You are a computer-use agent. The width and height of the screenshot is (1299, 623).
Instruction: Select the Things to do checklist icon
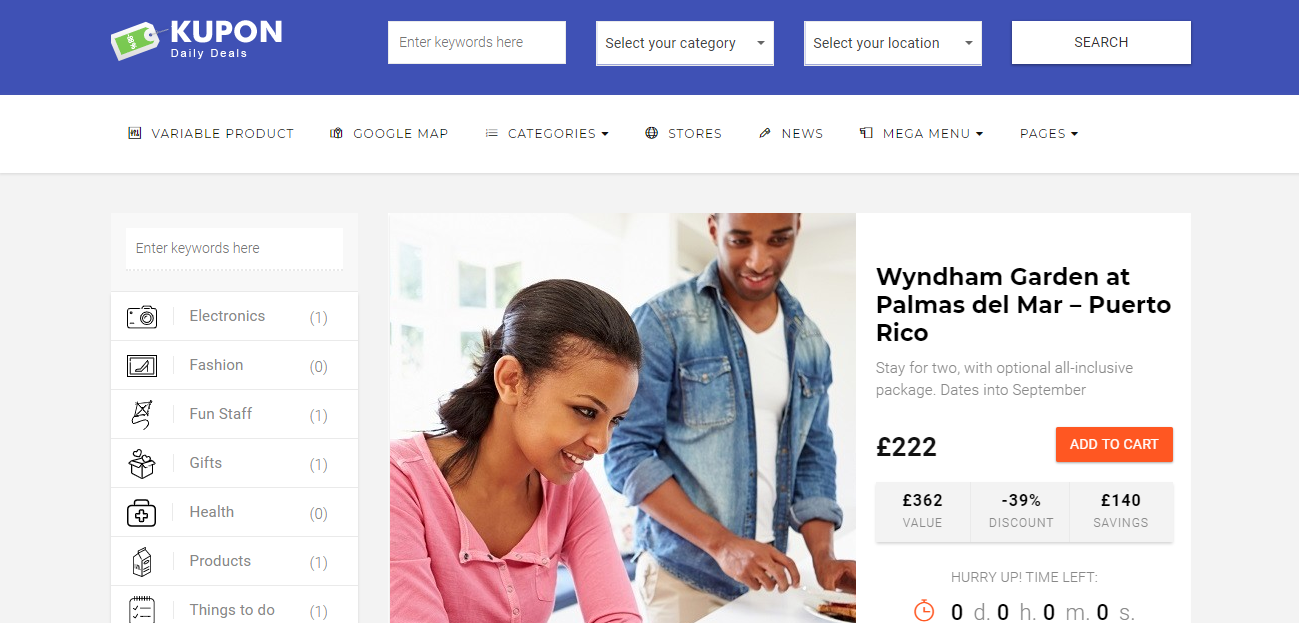pyautogui.click(x=142, y=610)
